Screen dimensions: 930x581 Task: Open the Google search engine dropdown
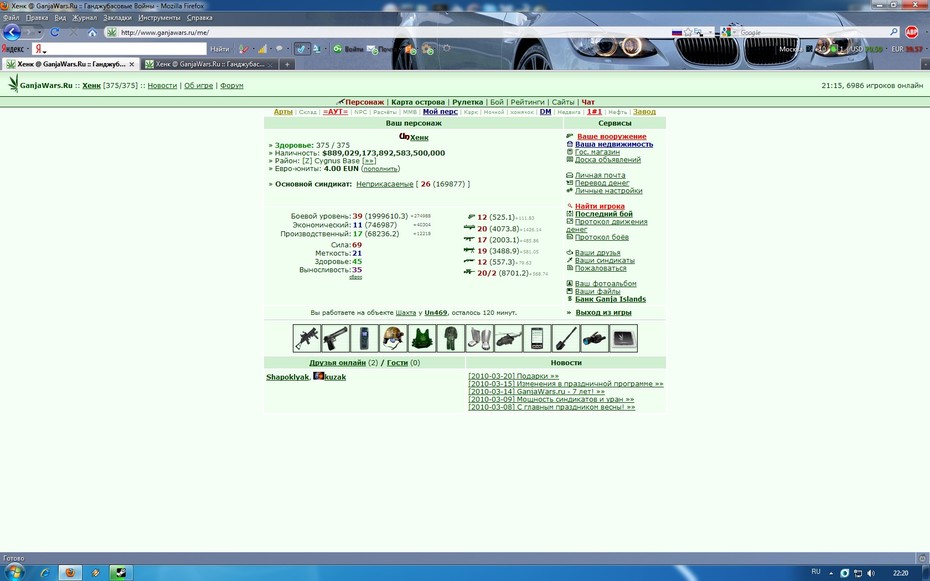pyautogui.click(x=728, y=32)
